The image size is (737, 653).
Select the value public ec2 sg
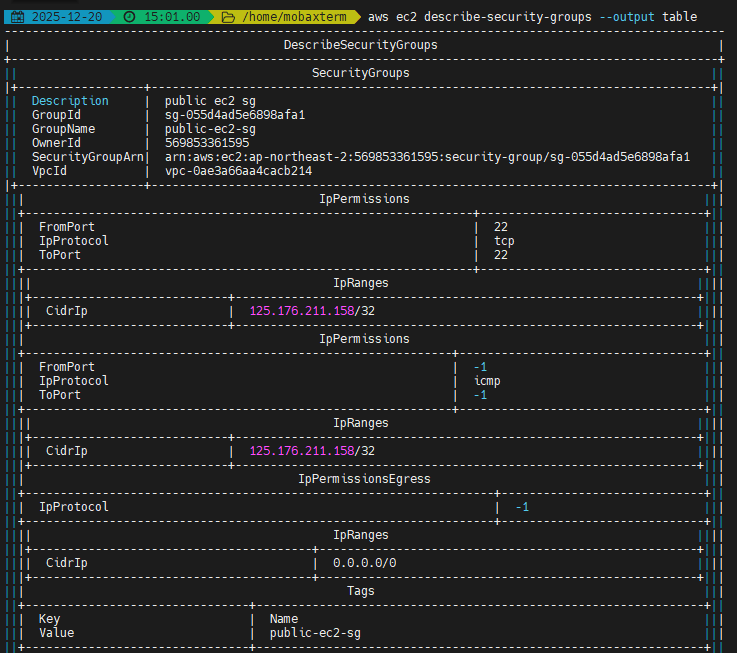[210, 101]
